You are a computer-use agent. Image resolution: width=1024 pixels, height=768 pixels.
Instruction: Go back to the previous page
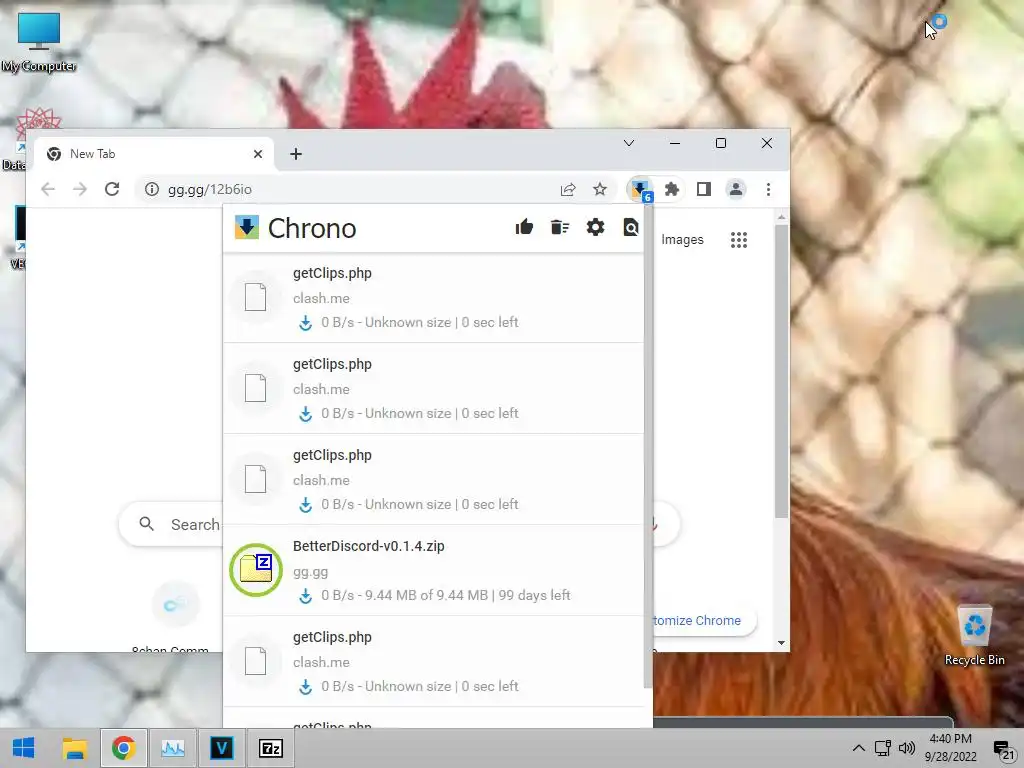(48, 189)
